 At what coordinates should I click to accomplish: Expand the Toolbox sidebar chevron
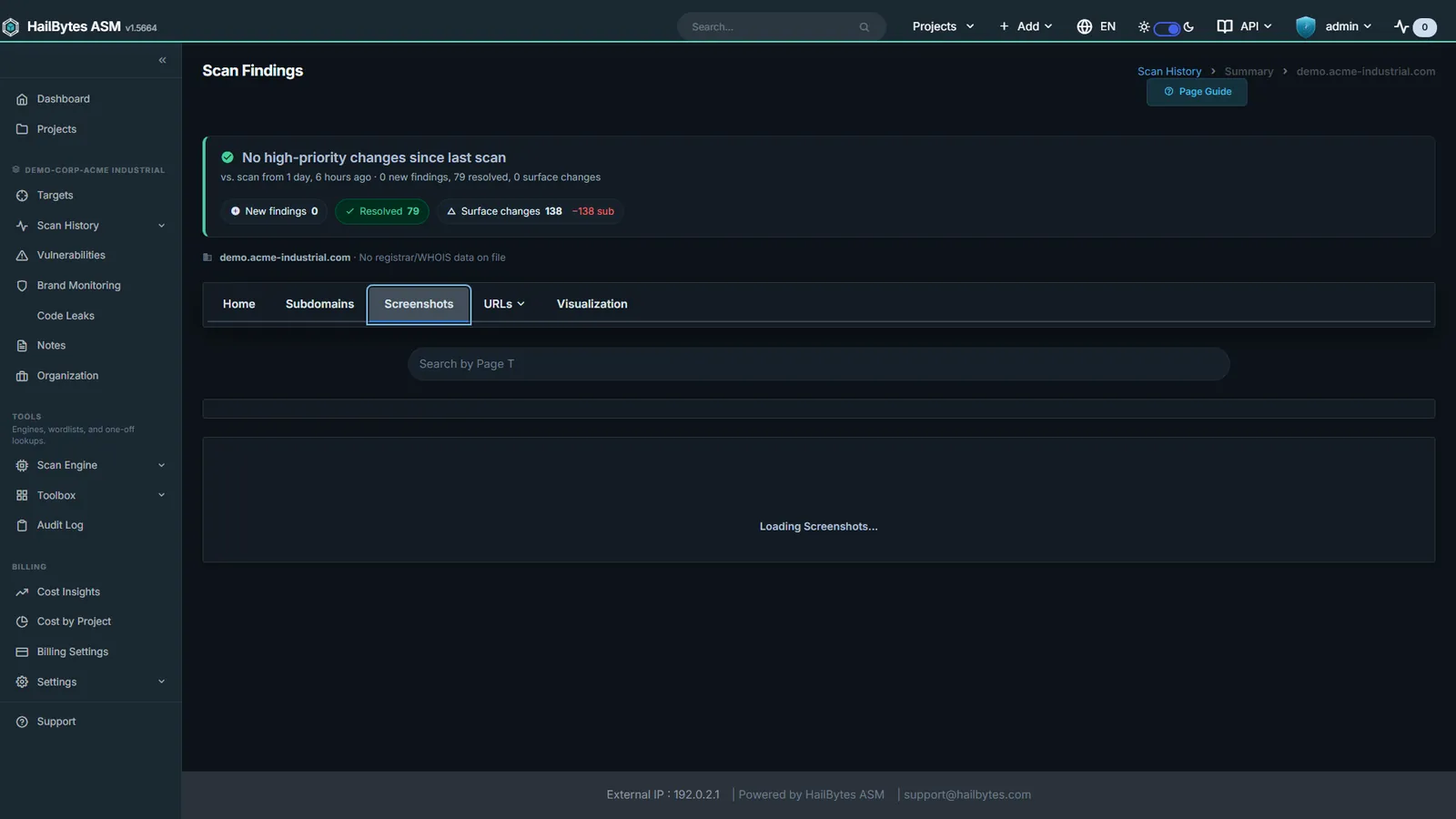[x=161, y=495]
